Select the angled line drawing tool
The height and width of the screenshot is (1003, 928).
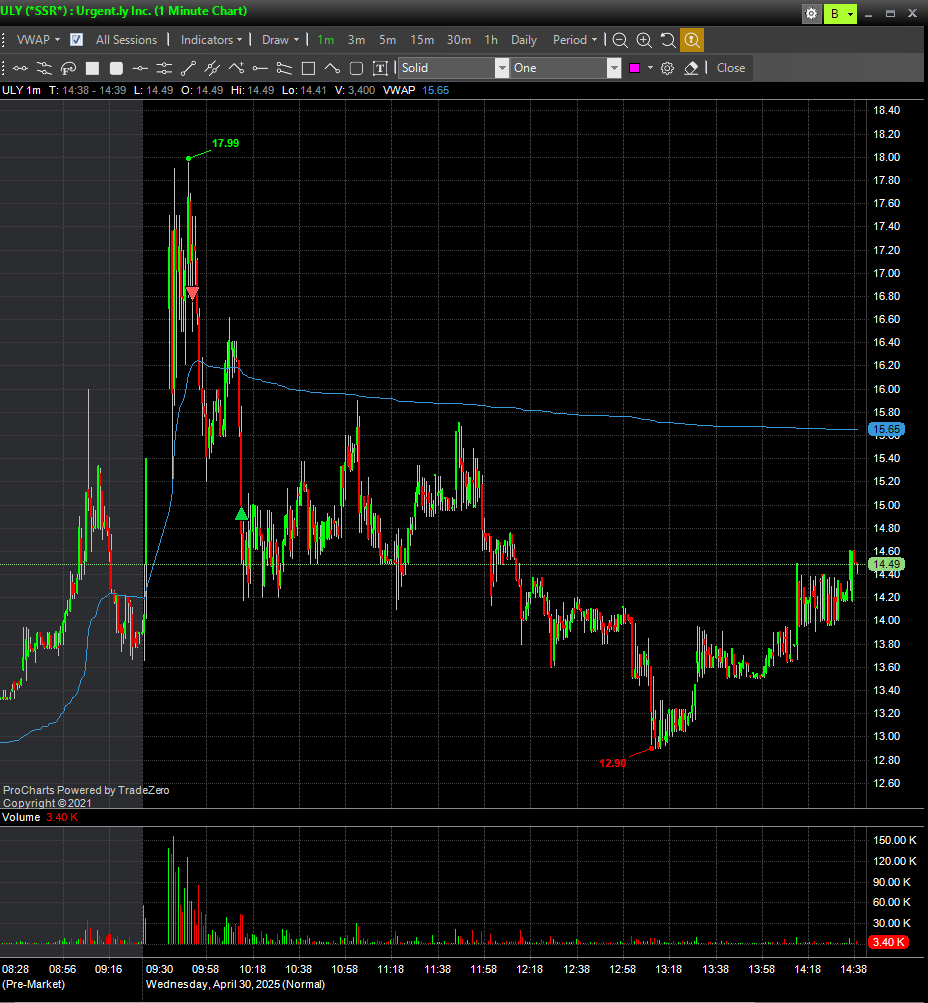(x=332, y=68)
